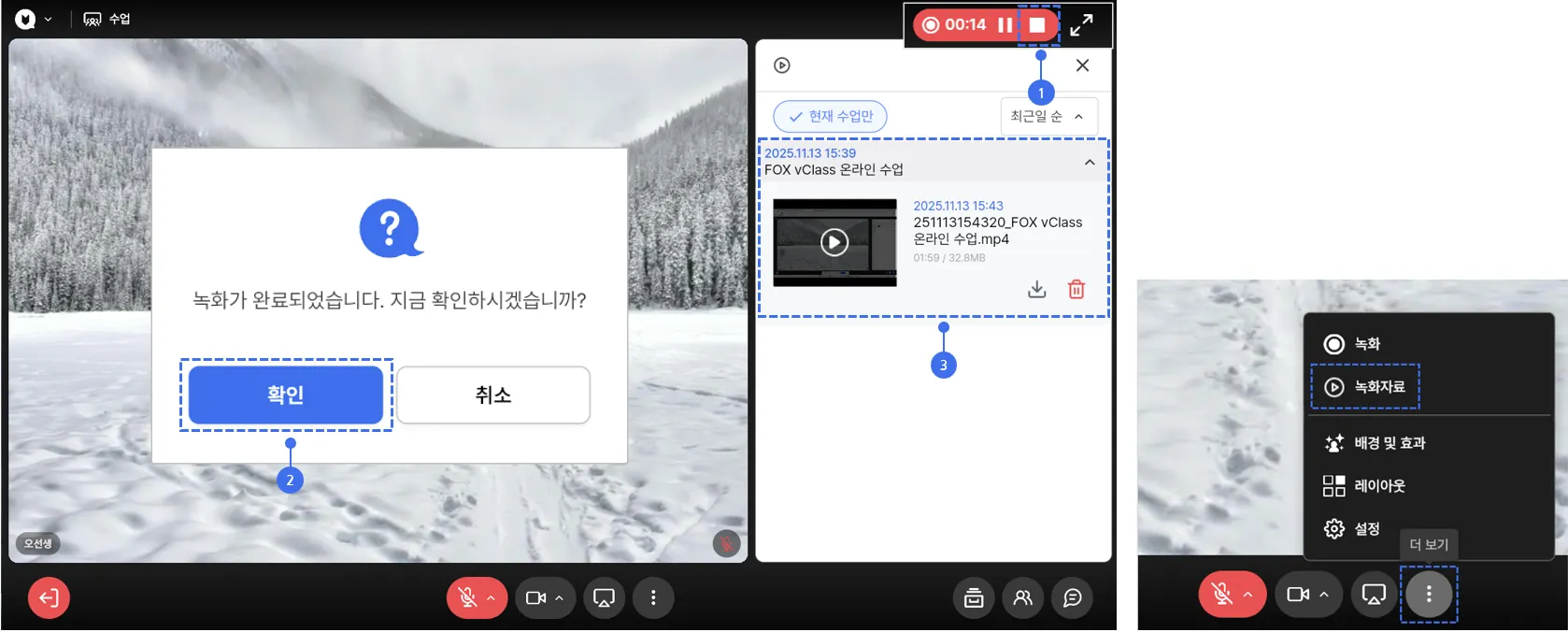The height and width of the screenshot is (632, 1568).
Task: Enter fullscreen with the expand arrows icon
Action: point(1081,25)
